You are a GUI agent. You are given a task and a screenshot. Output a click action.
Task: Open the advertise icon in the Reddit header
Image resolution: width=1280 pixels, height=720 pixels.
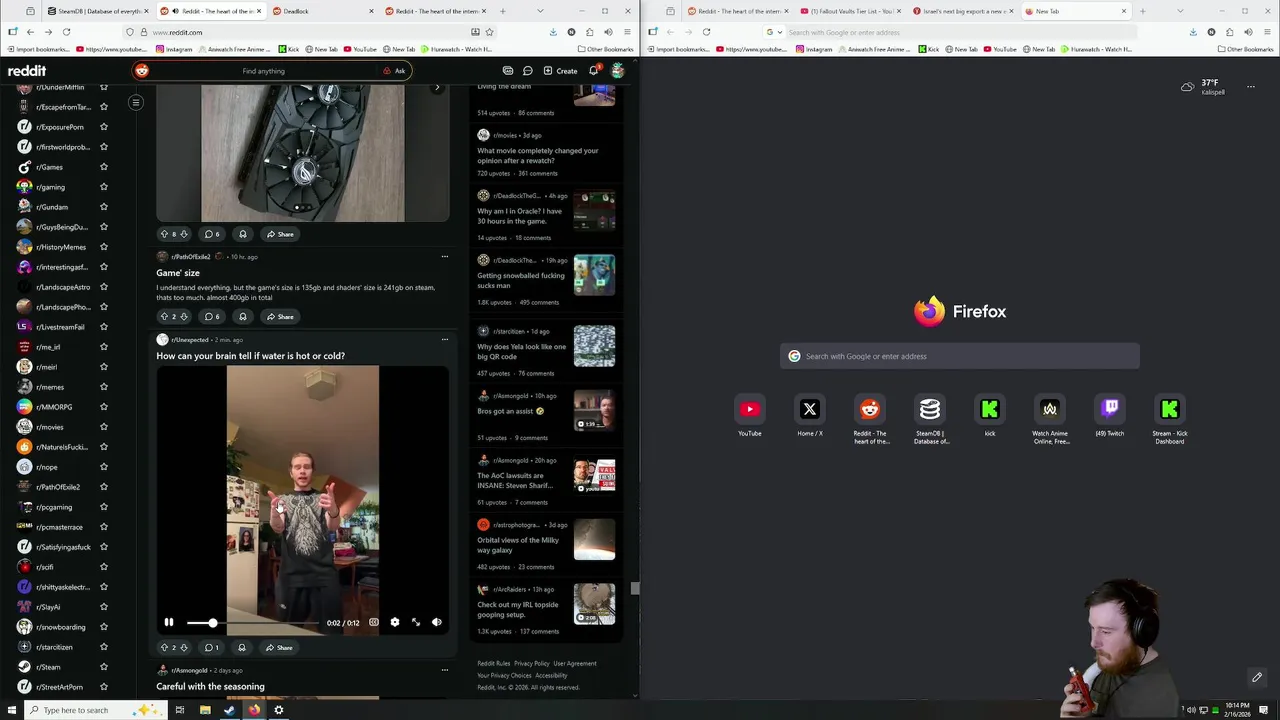pyautogui.click(x=508, y=71)
